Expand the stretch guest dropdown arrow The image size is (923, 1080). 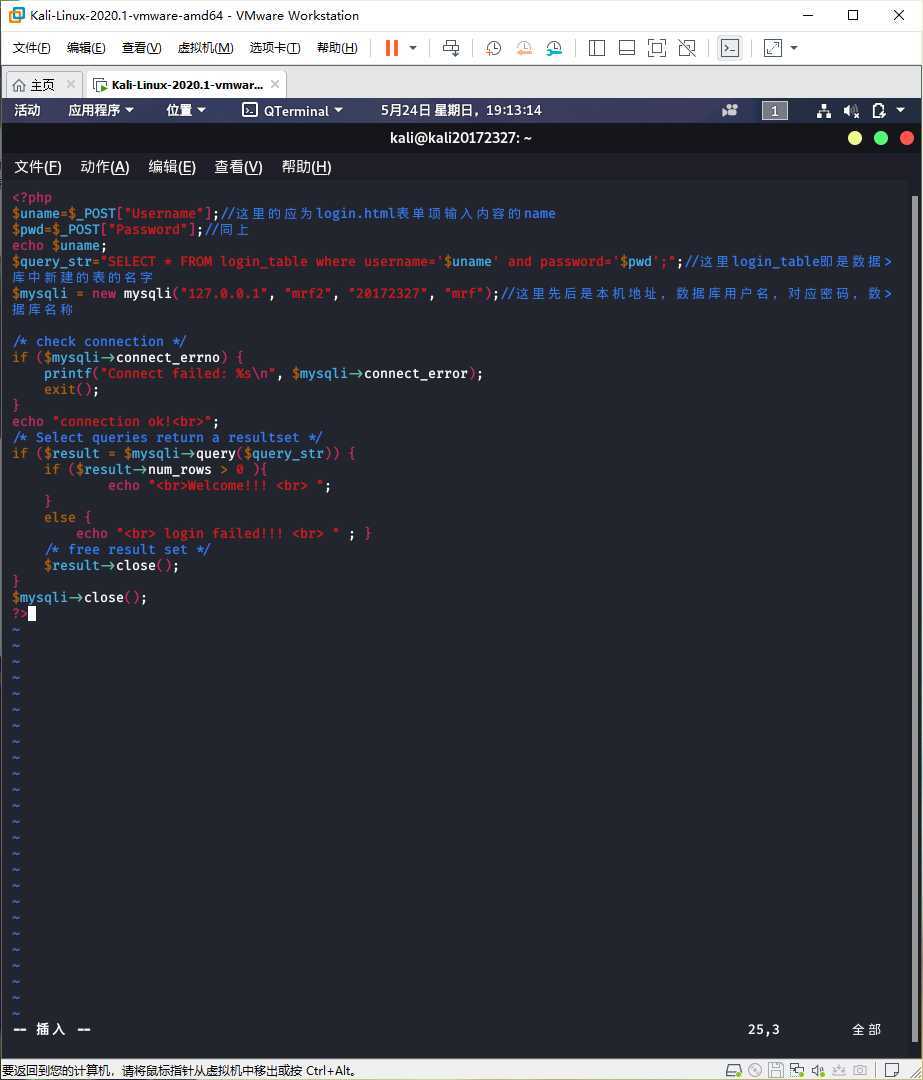pos(794,48)
